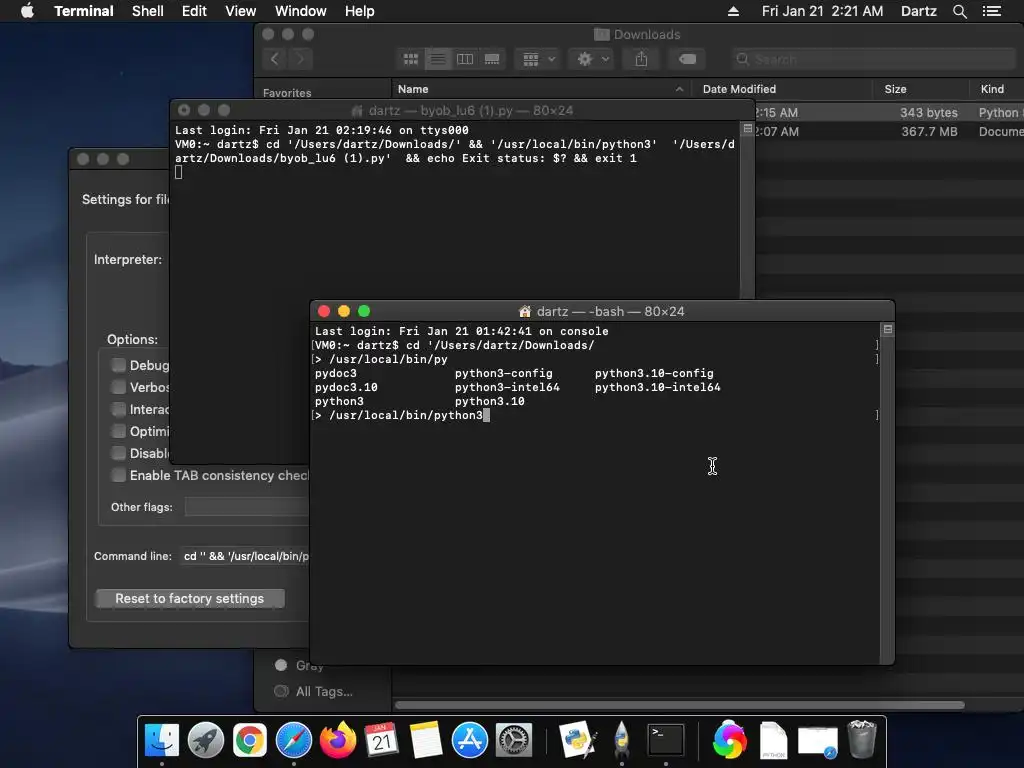Switch Finder to gallery view
This screenshot has height=768, width=1024.
[492, 59]
